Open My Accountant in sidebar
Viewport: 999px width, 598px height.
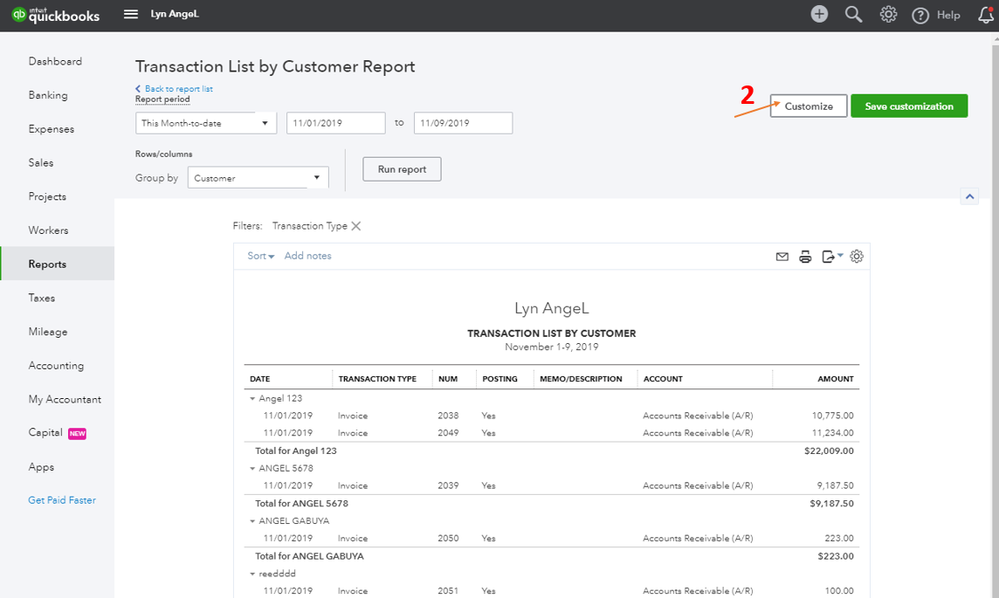point(64,399)
